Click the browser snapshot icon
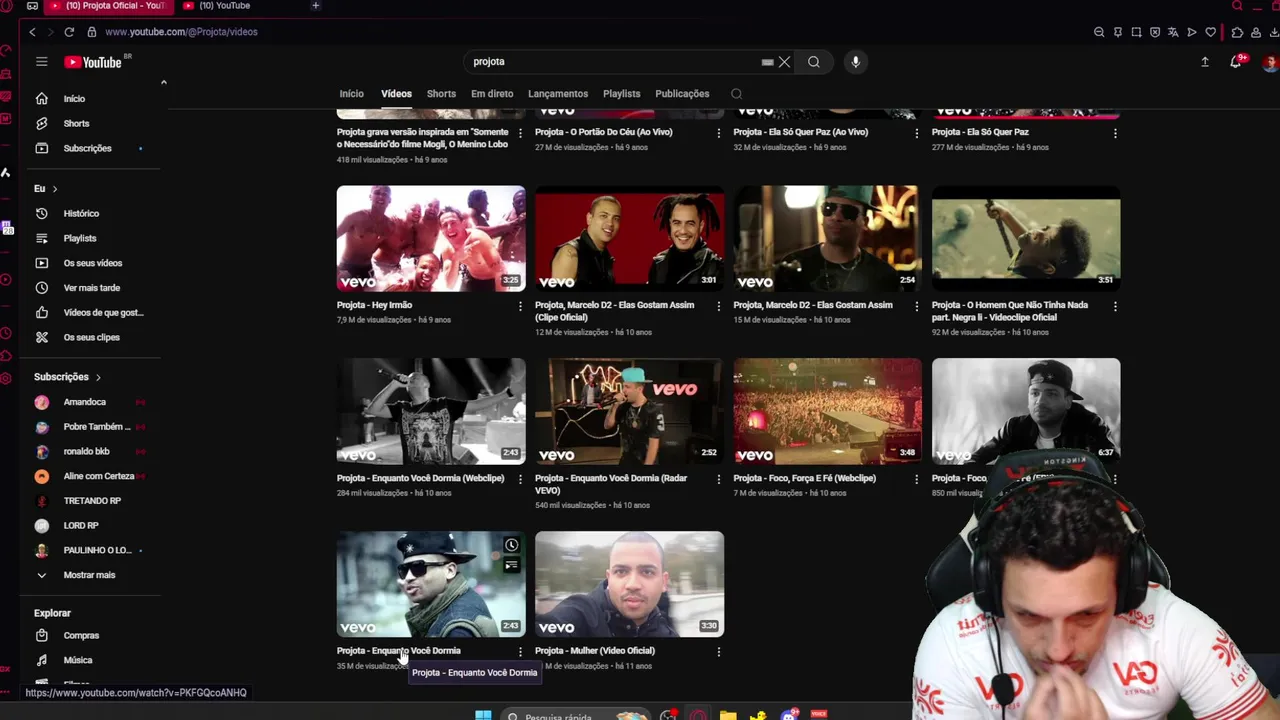1280x720 pixels. point(1136,32)
